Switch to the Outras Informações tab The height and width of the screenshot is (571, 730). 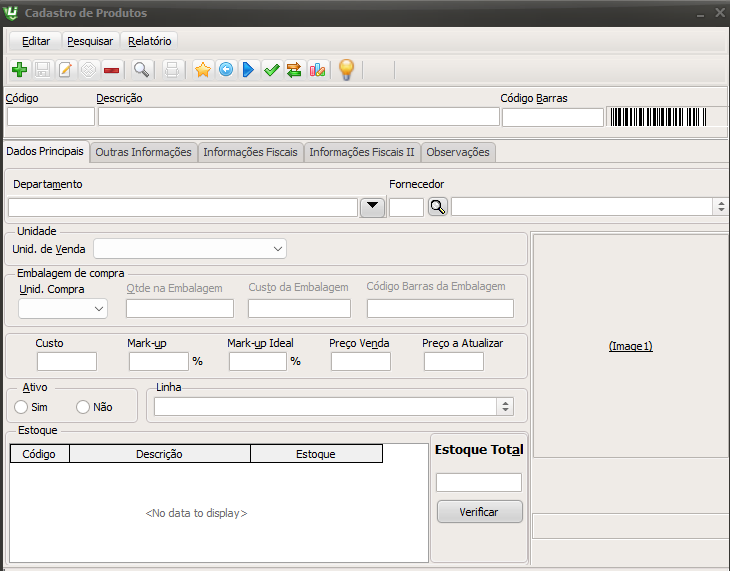point(143,152)
